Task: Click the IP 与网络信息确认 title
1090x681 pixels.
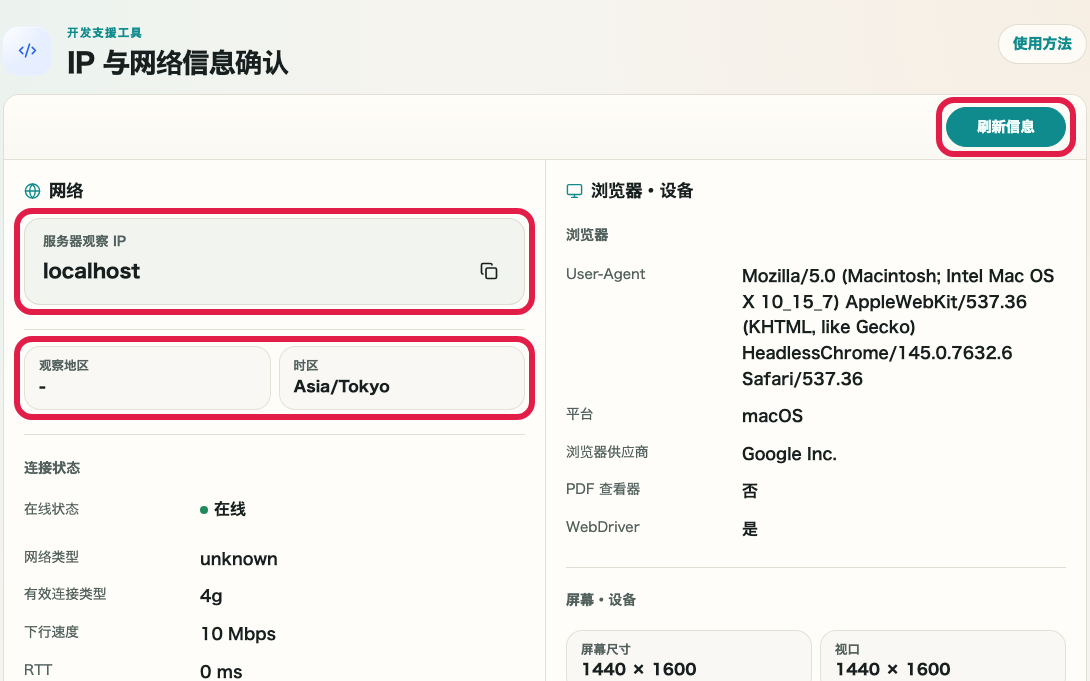Action: (177, 63)
